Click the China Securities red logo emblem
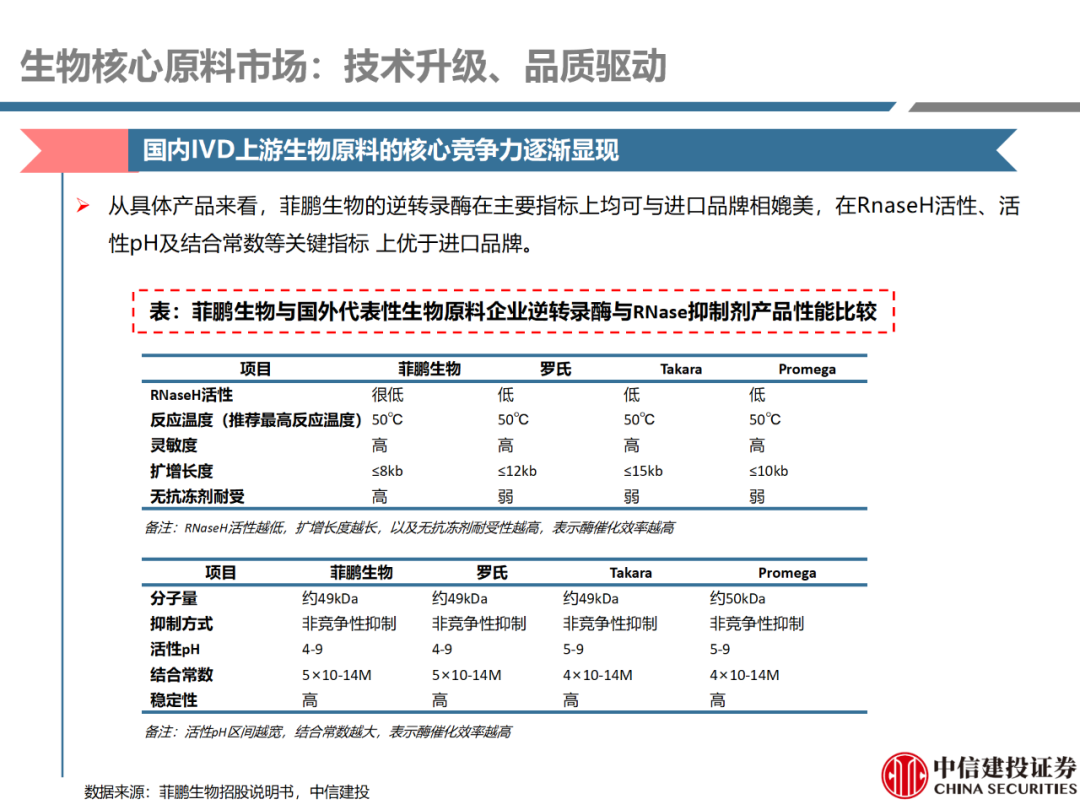Viewport: 1080px width, 810px height. pyautogui.click(x=904, y=773)
